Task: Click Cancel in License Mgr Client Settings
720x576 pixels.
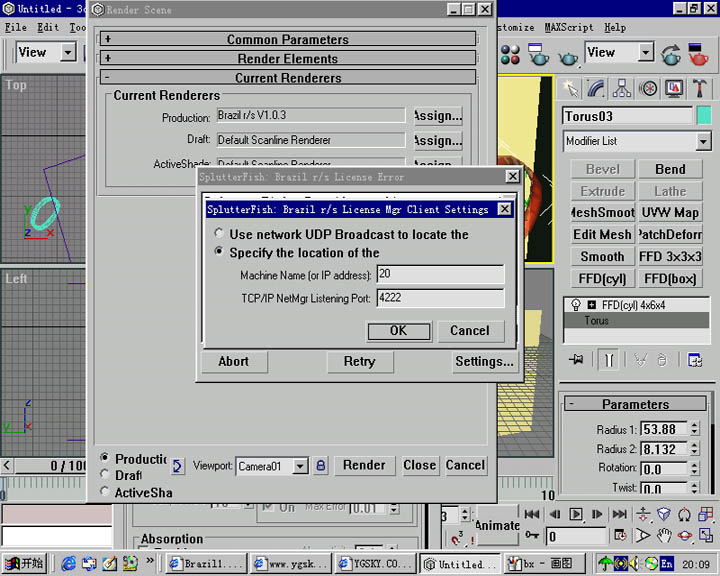Action: pos(470,331)
